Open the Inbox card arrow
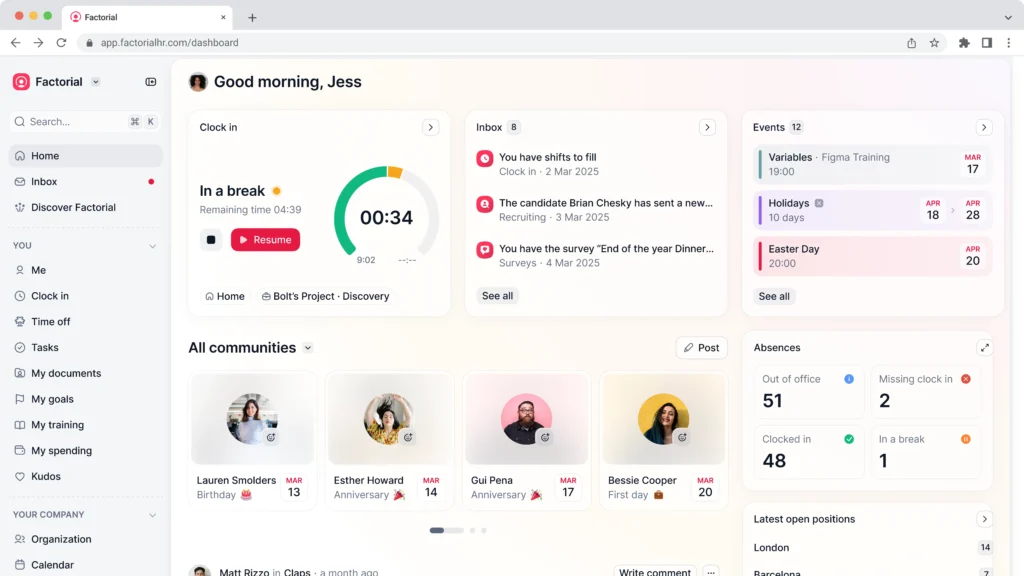 (707, 127)
